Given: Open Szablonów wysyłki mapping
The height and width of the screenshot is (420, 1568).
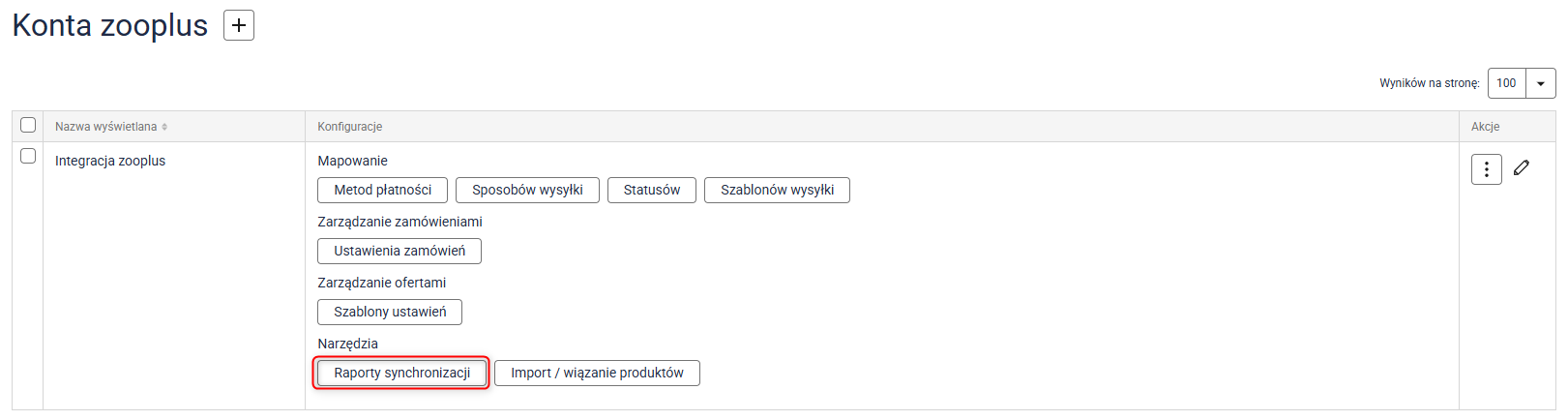Looking at the screenshot, I should click(x=777, y=190).
